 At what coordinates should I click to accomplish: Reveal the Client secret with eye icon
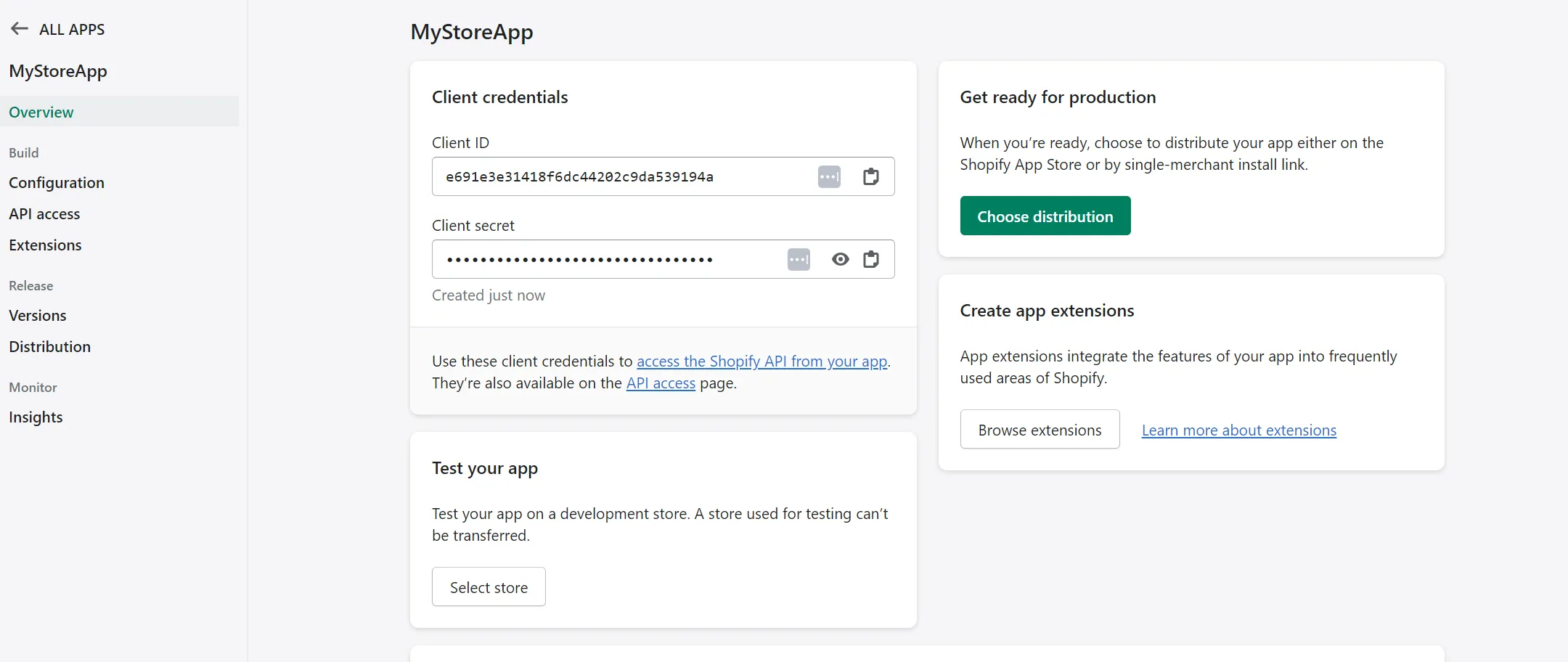840,259
